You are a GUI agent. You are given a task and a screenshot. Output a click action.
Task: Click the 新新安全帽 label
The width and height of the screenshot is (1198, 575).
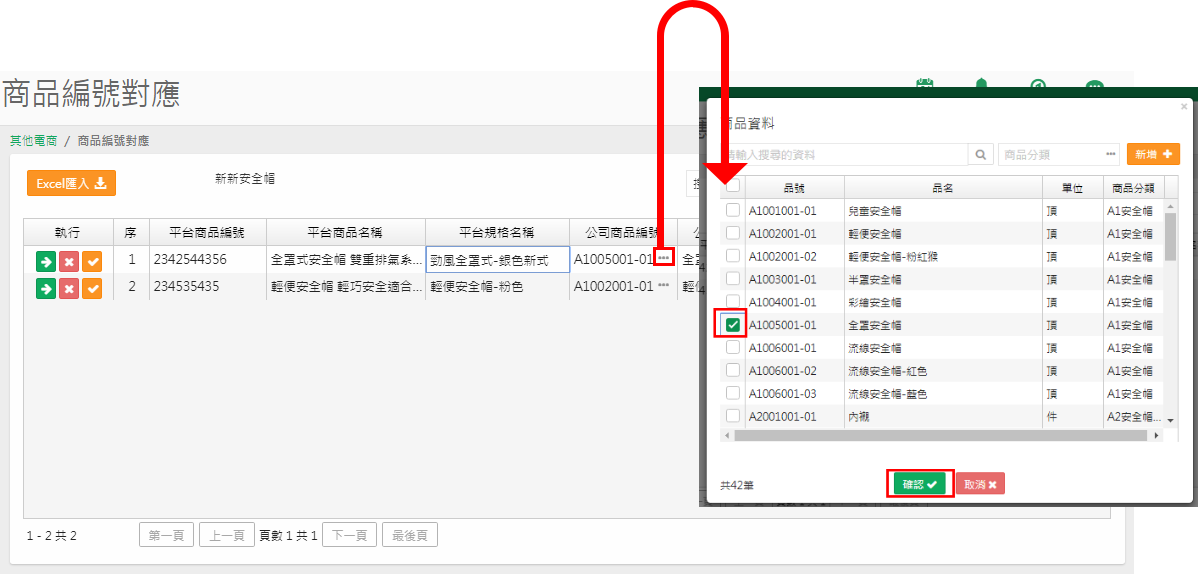pos(244,179)
